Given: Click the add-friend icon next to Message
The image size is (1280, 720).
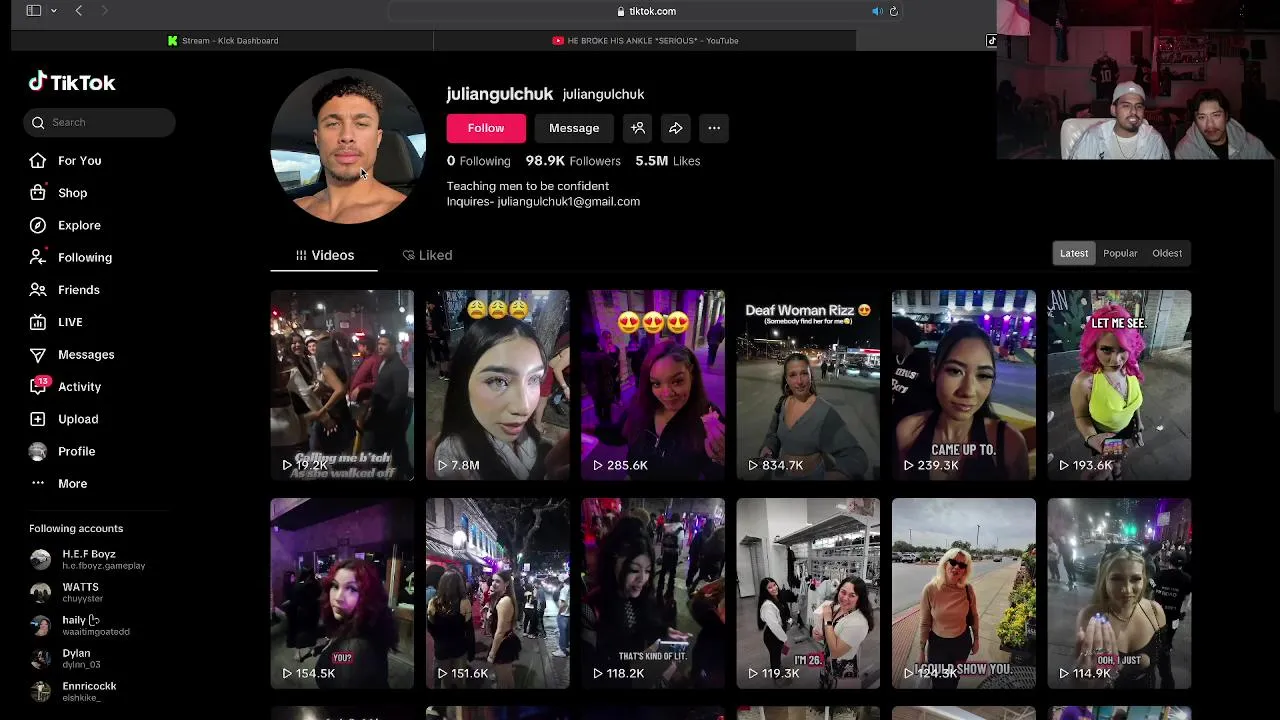Looking at the screenshot, I should tap(638, 128).
